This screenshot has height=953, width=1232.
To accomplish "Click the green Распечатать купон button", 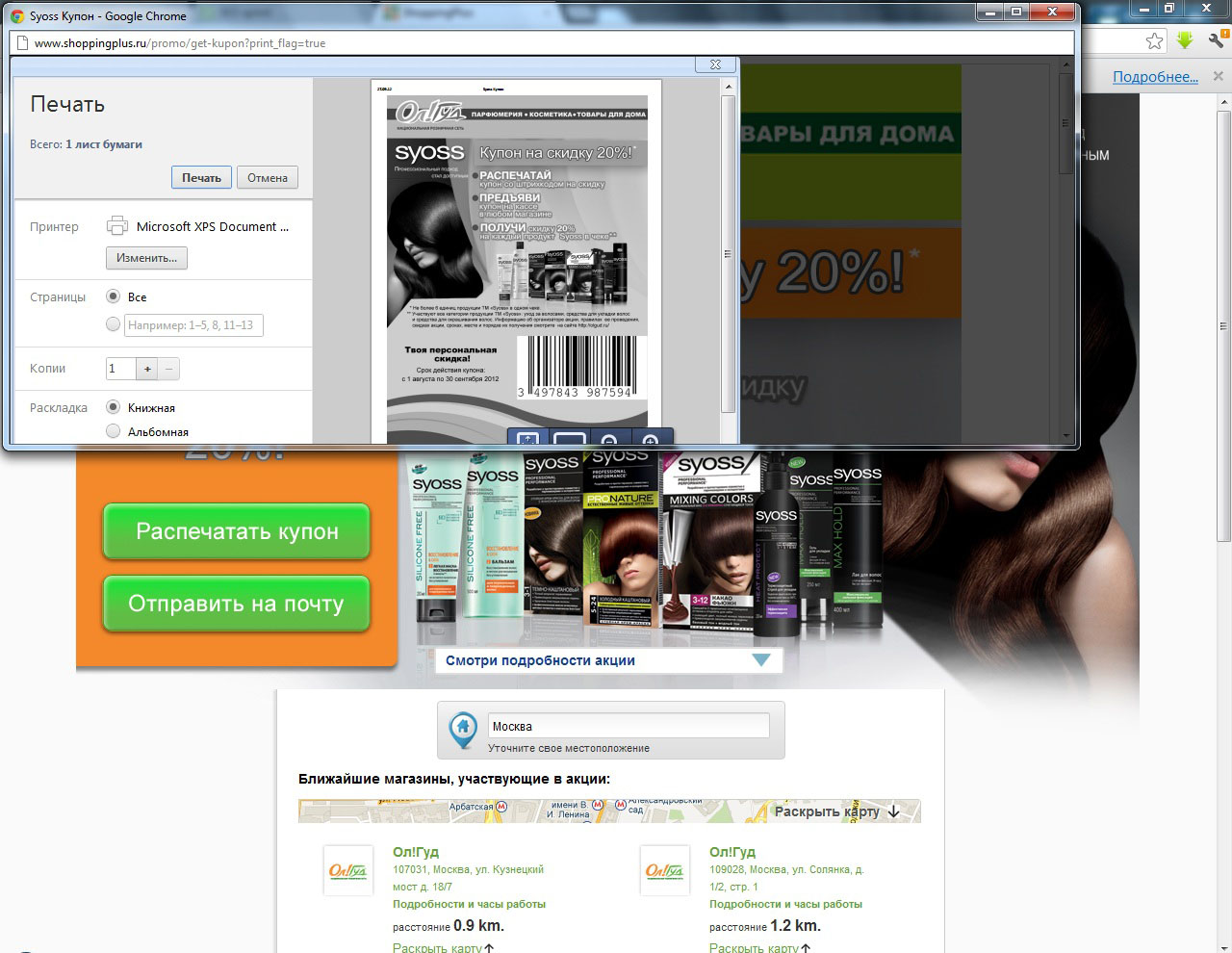I will click(237, 531).
